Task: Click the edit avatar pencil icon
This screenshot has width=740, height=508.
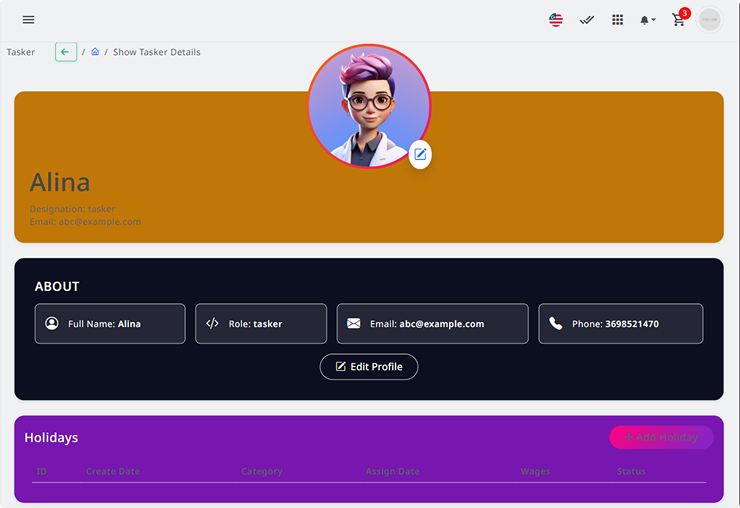Action: 420,154
